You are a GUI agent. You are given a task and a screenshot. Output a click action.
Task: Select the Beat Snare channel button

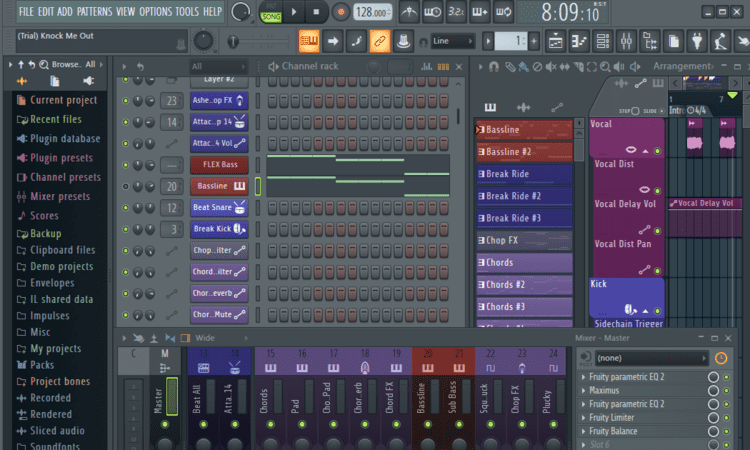pyautogui.click(x=219, y=207)
